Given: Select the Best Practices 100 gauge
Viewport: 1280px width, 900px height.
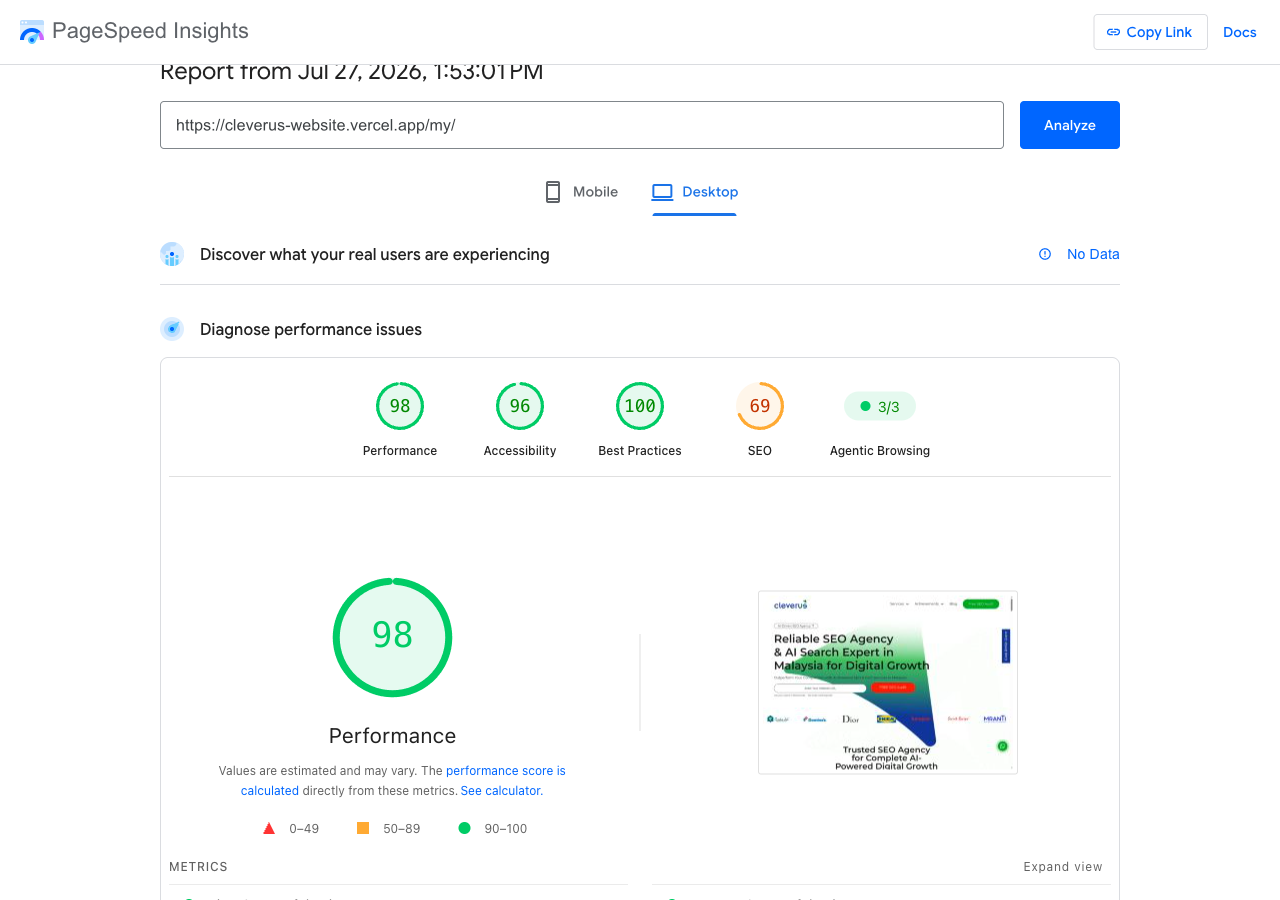Looking at the screenshot, I should click(x=640, y=406).
